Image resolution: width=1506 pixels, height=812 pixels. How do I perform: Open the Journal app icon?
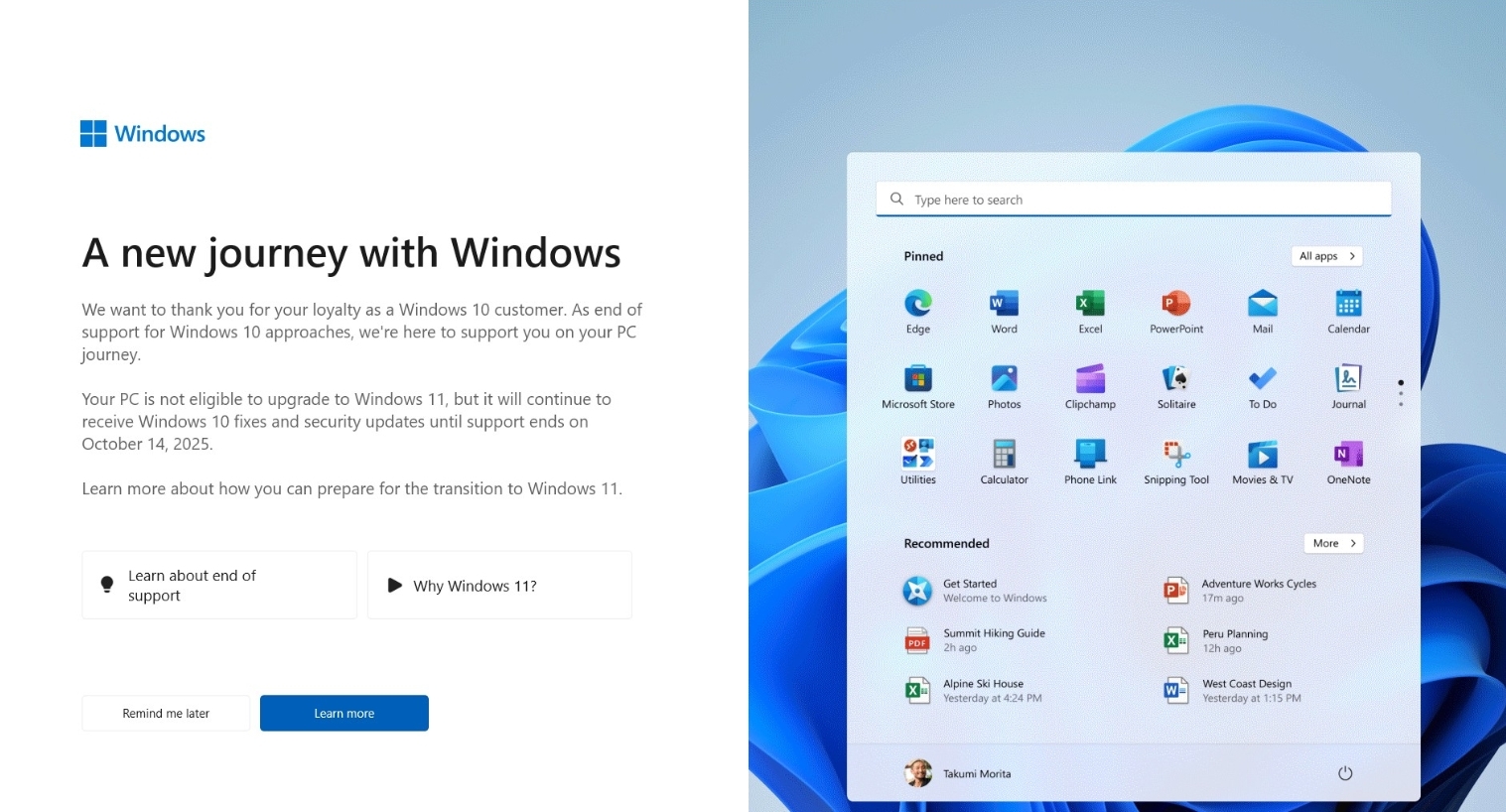click(1348, 378)
